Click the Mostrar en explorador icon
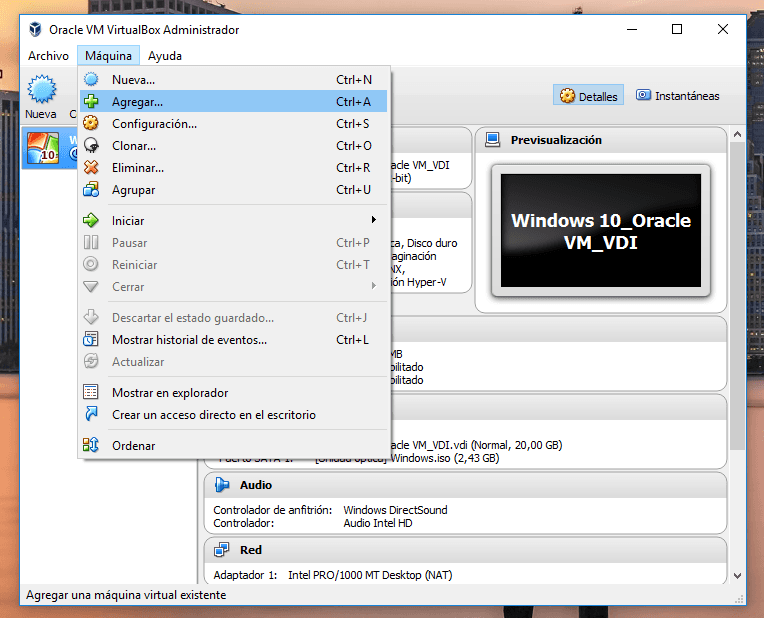Viewport: 764px width, 618px height. click(91, 392)
